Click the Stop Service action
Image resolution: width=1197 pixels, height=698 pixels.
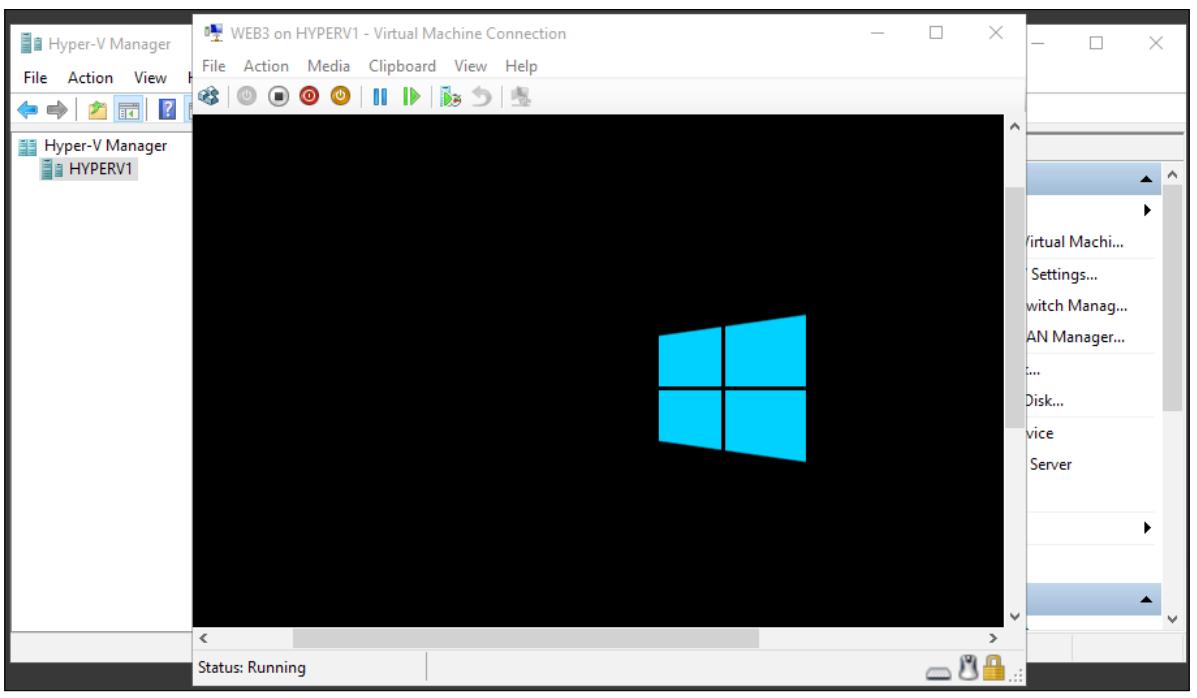click(x=1040, y=433)
